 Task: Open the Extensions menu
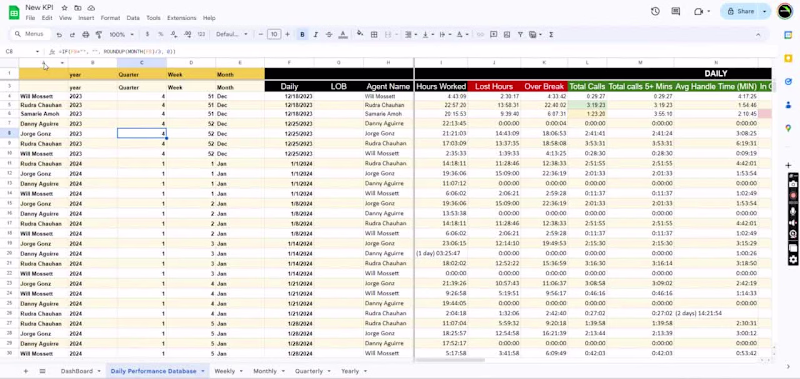tap(182, 18)
